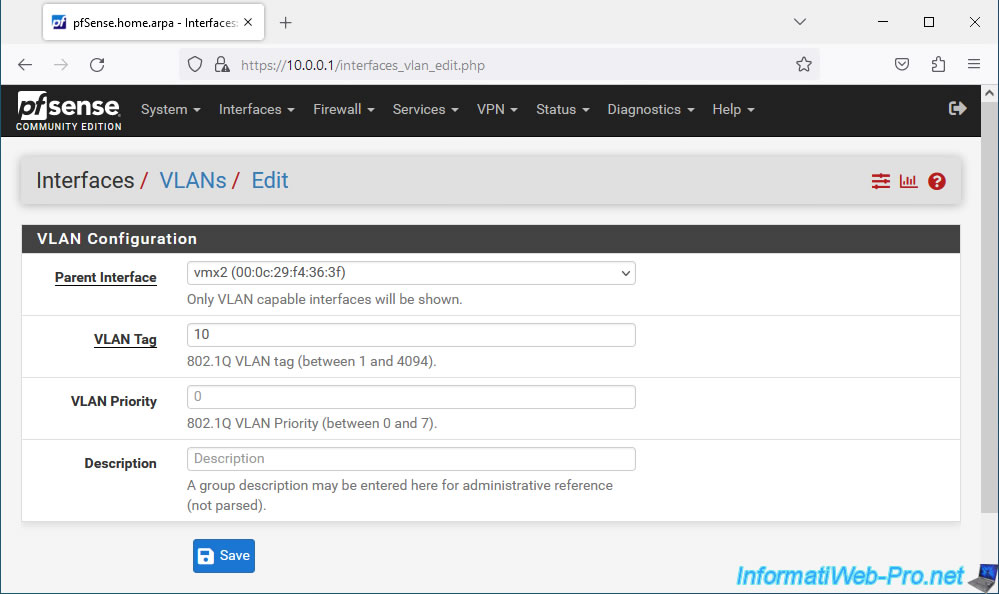Screen dimensions: 999x594
Task: Click into the VLAN Tag field
Action: (410, 335)
